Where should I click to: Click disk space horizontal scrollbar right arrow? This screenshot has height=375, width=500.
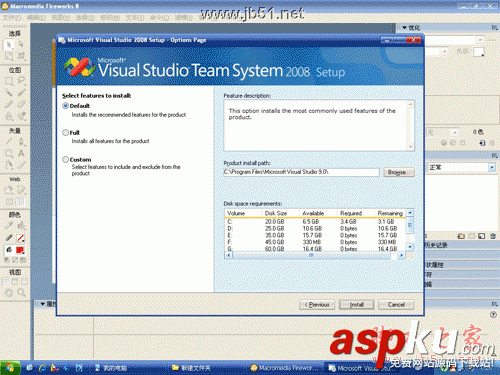(x=402, y=255)
